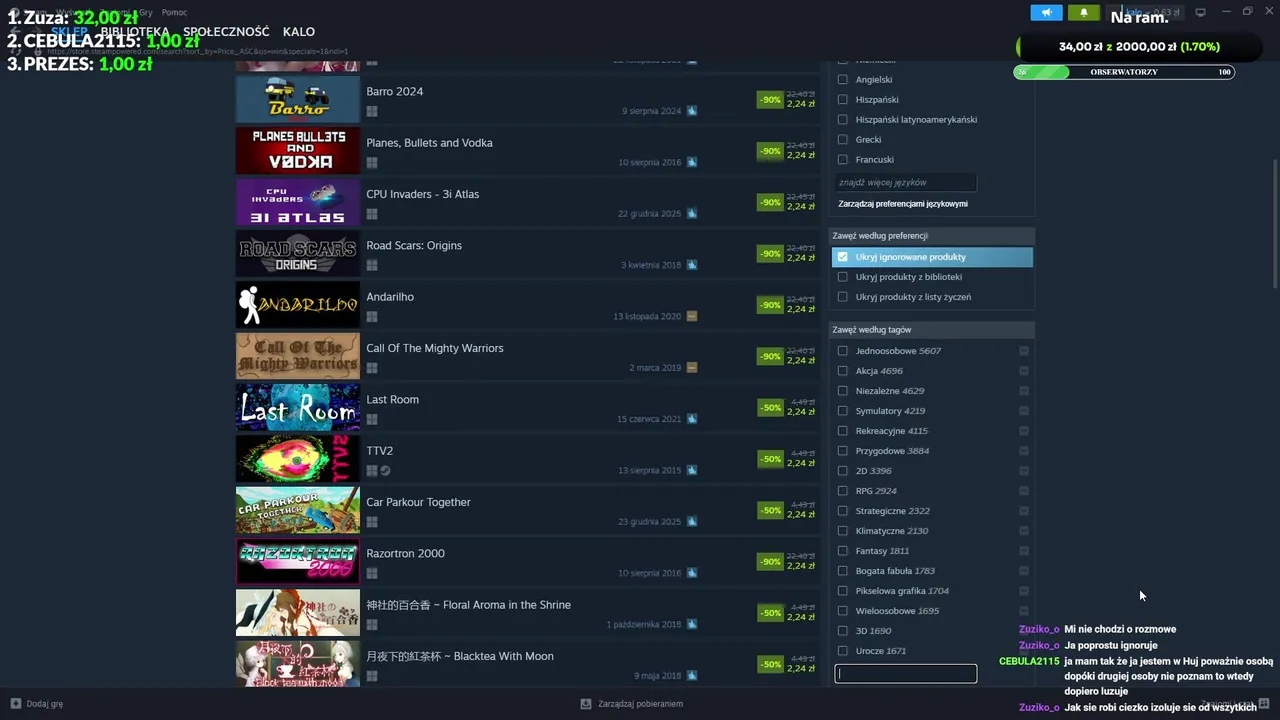Image resolution: width=1280 pixels, height=720 pixels.
Task: Open the SKLEP store tab
Action: coord(68,32)
